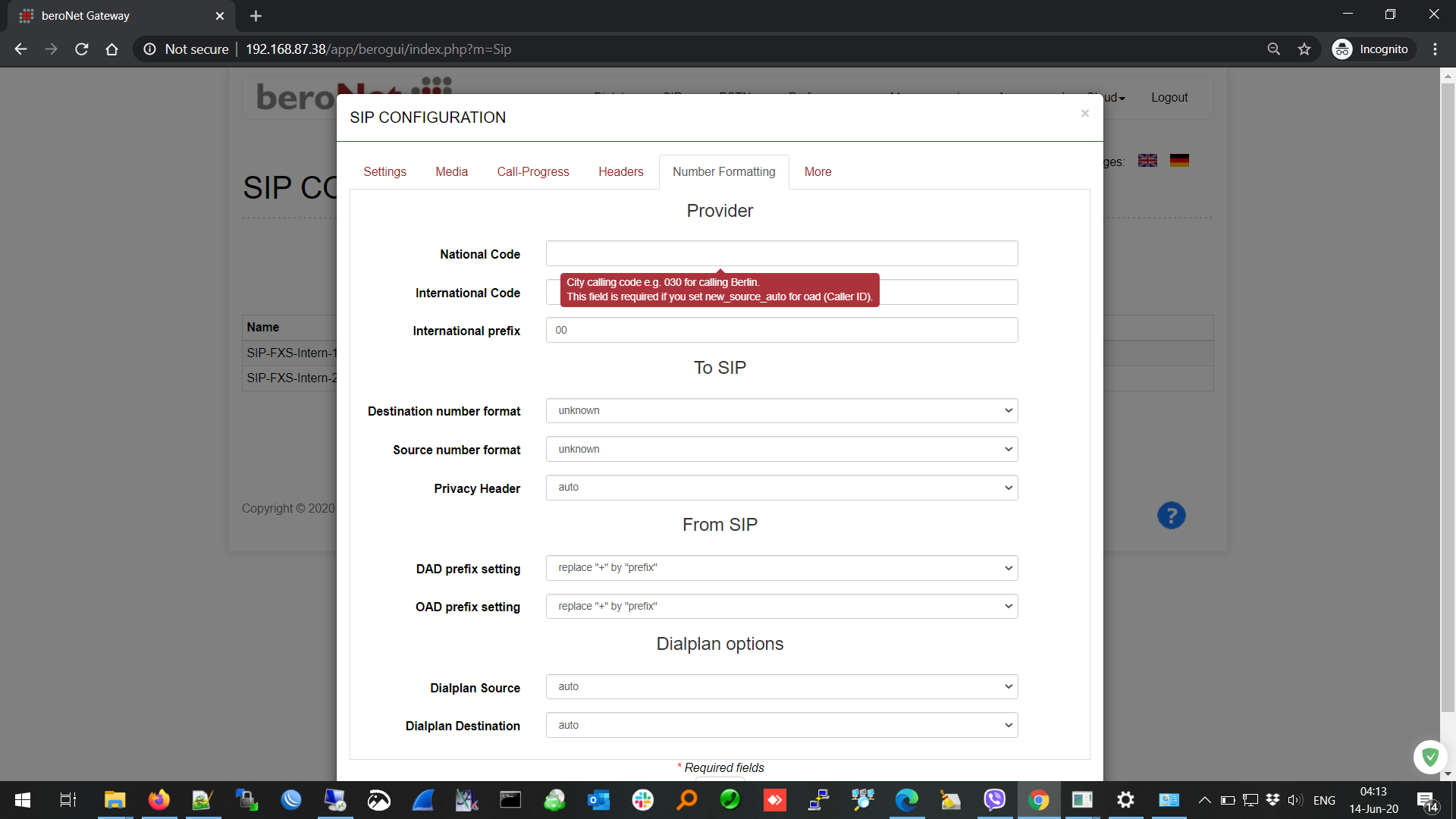Open Firefox from the taskbar
The height and width of the screenshot is (819, 1456).
pos(158,800)
